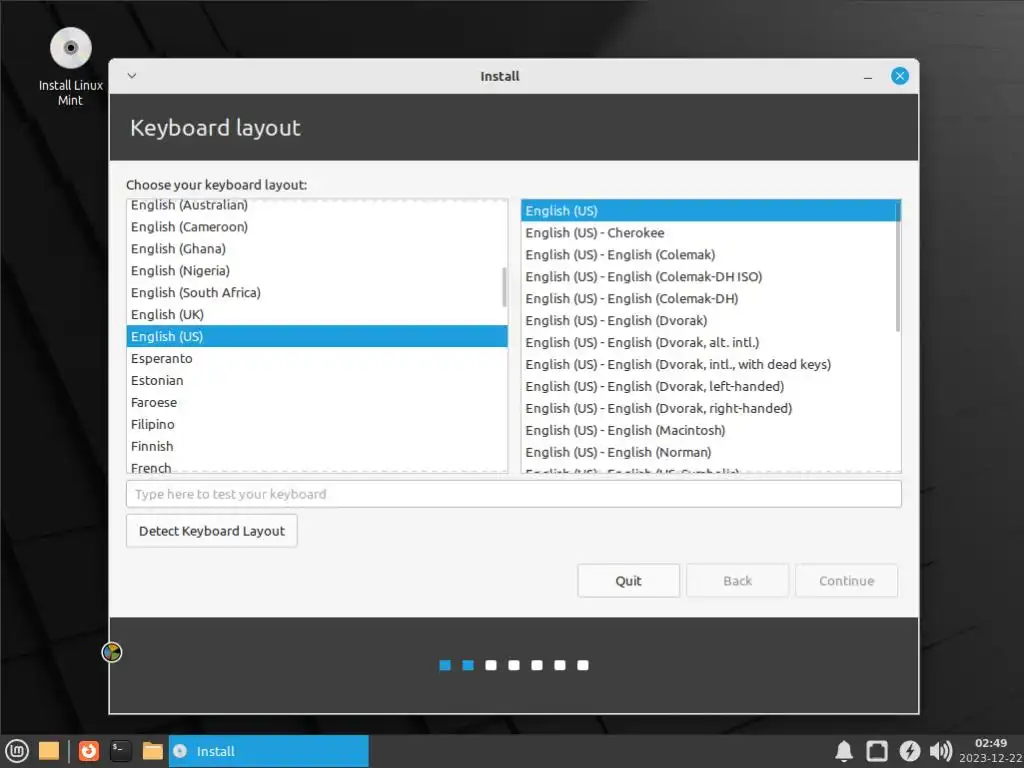Select the English (Colemak-DH ISO) variant

coord(711,277)
